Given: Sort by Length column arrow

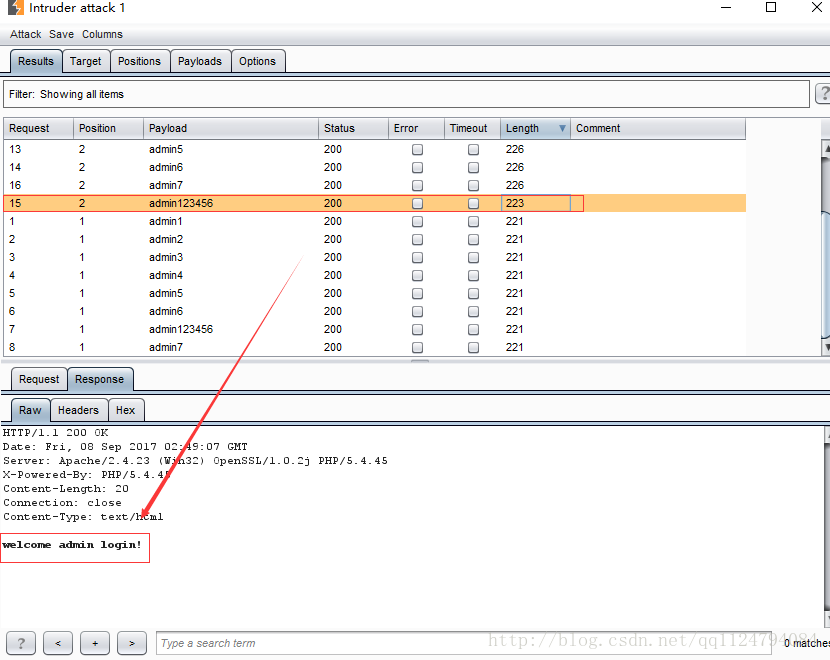Looking at the screenshot, I should click(562, 128).
